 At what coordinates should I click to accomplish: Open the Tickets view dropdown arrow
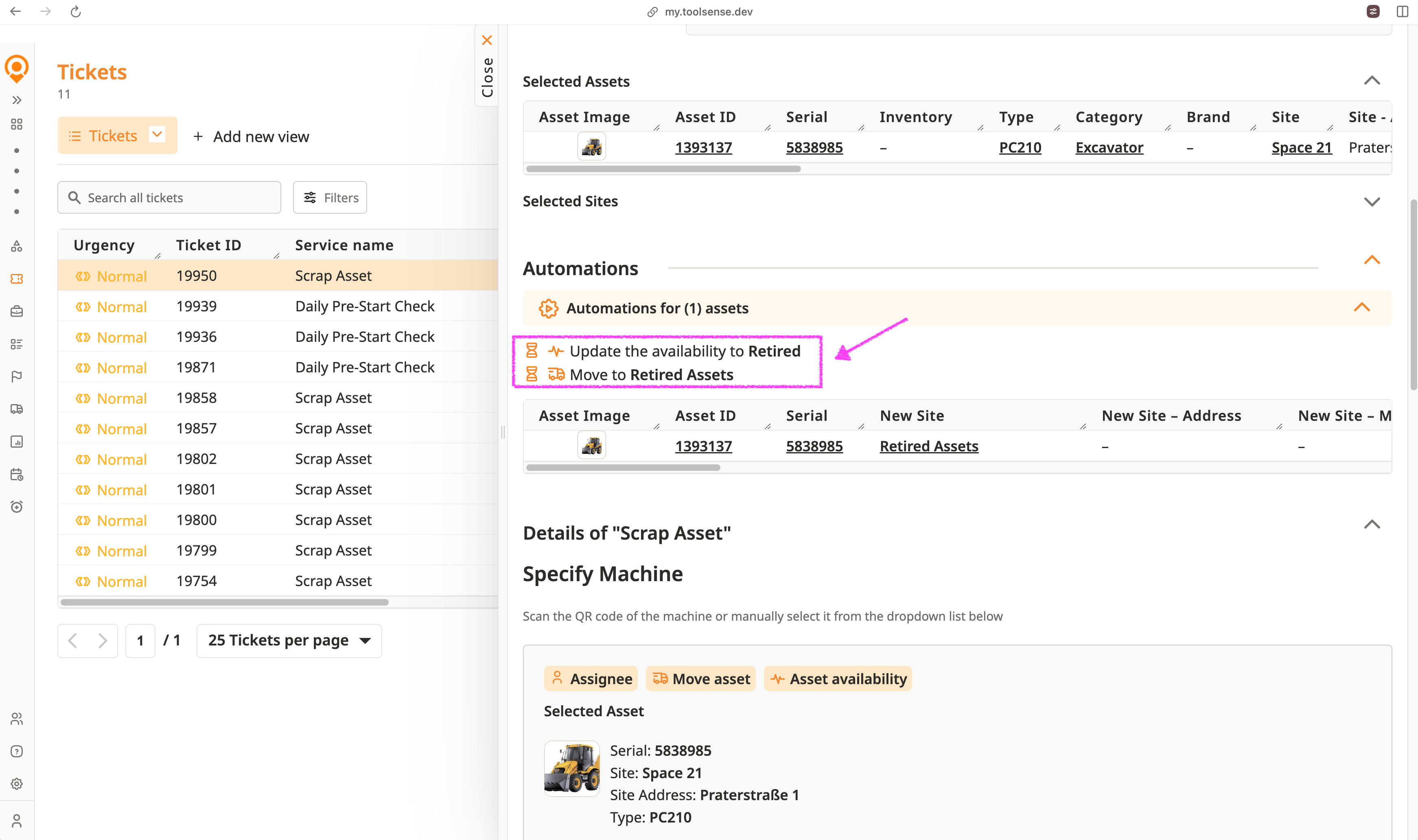click(x=158, y=135)
